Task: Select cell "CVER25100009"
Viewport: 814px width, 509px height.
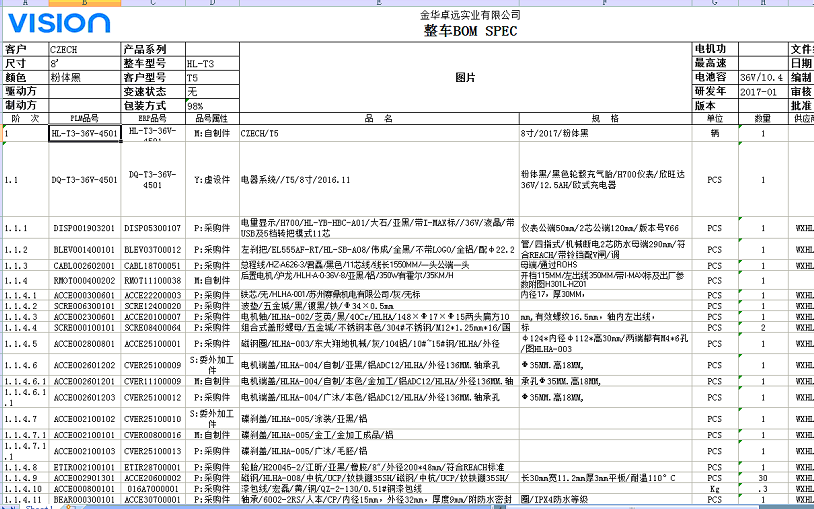Action: pyautogui.click(x=153, y=366)
